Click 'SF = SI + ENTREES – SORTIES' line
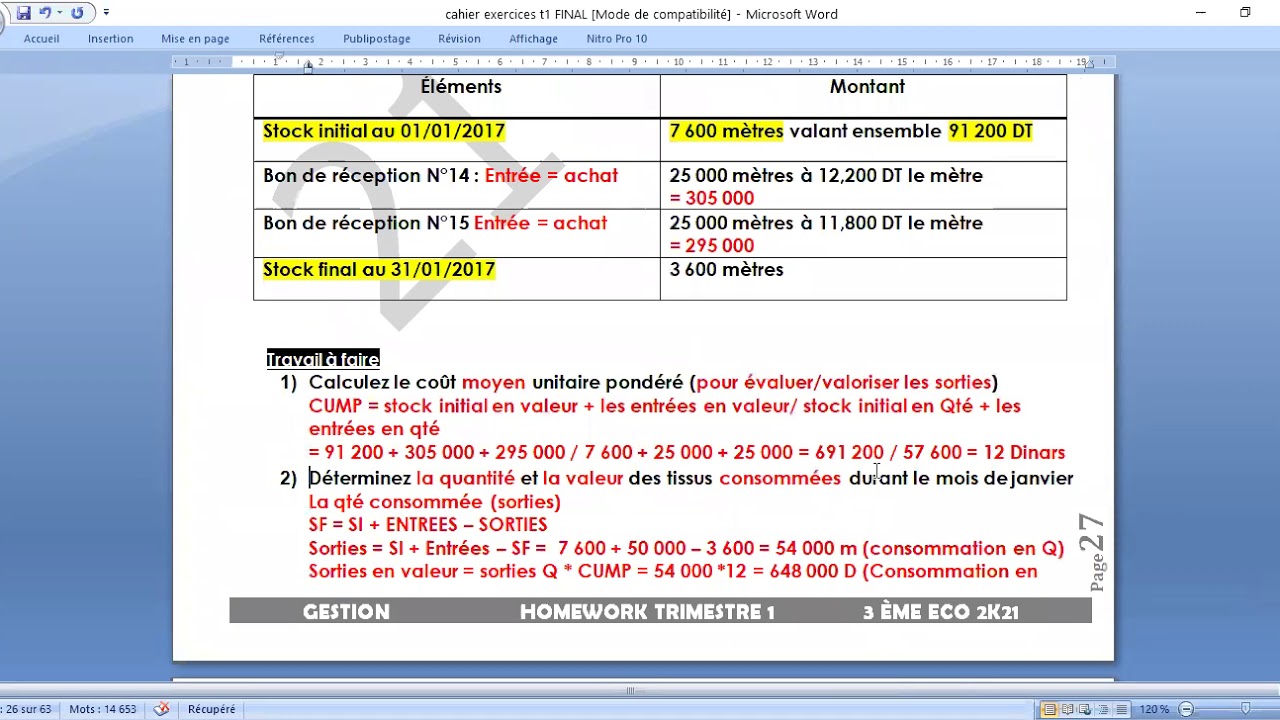 point(428,524)
